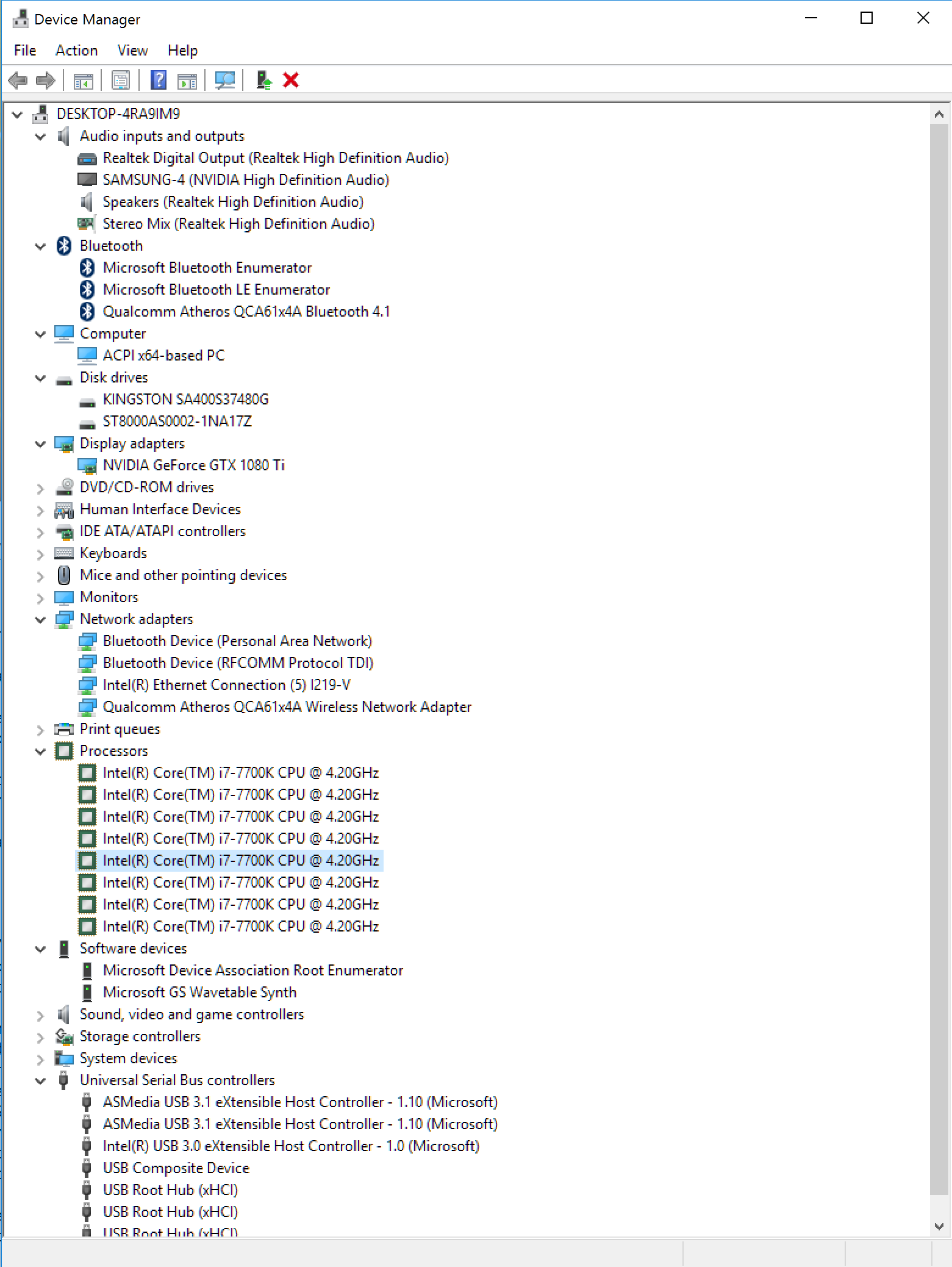
Task: Click the blue question mark Help icon
Action: (x=159, y=80)
